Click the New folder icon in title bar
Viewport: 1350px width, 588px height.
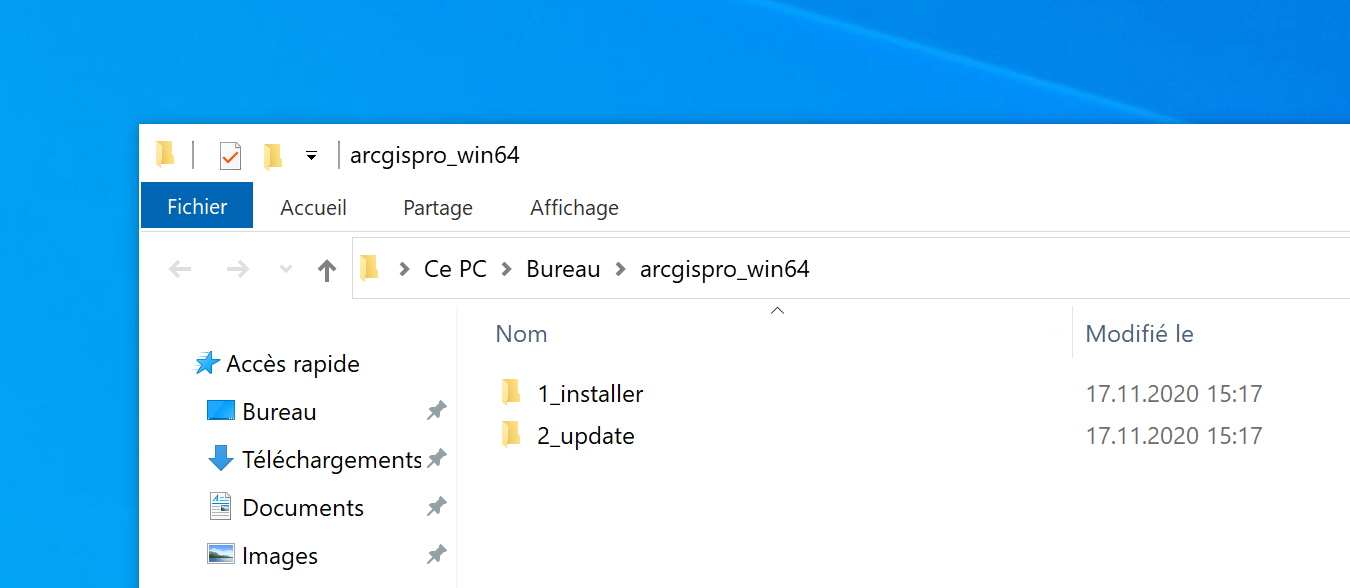272,156
